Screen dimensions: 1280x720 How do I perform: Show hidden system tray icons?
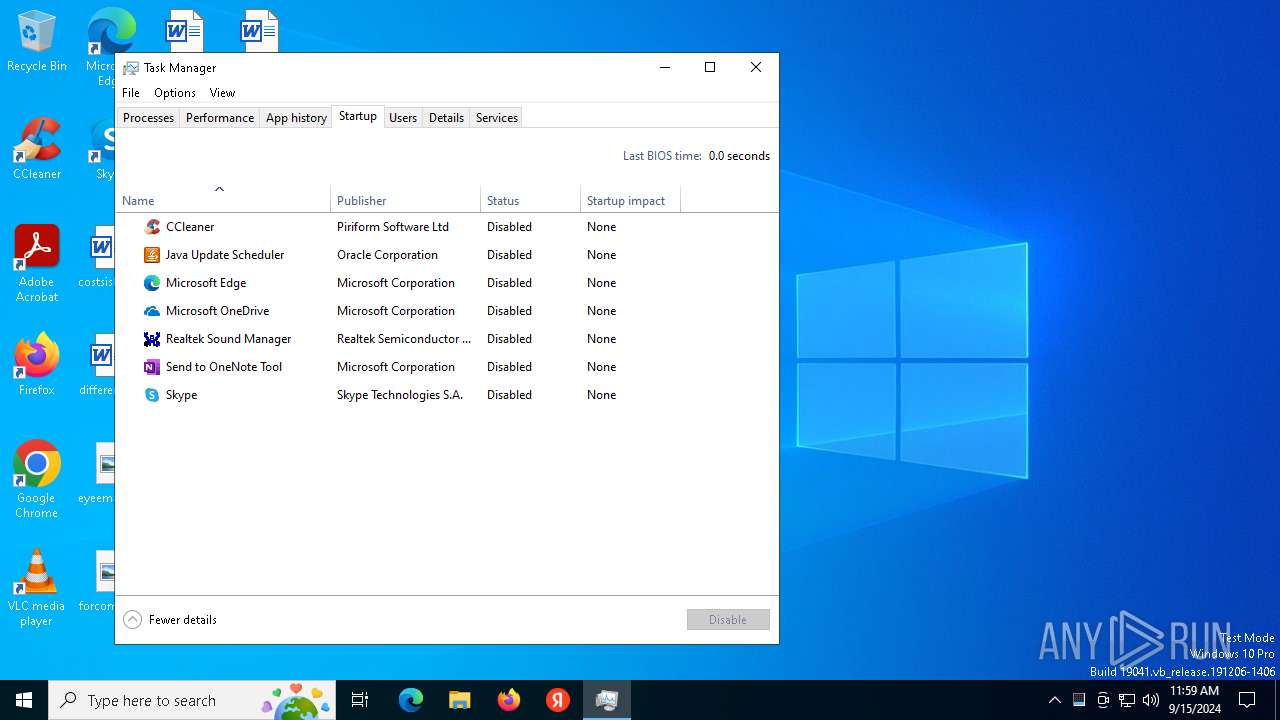coord(1055,700)
